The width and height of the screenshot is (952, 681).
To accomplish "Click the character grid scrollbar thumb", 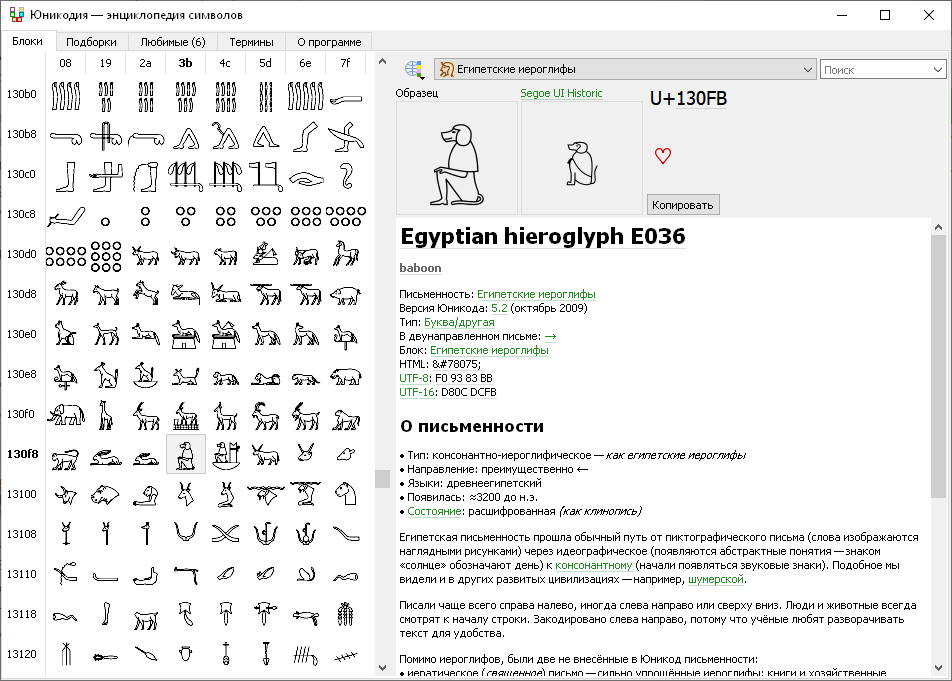I will coord(382,479).
